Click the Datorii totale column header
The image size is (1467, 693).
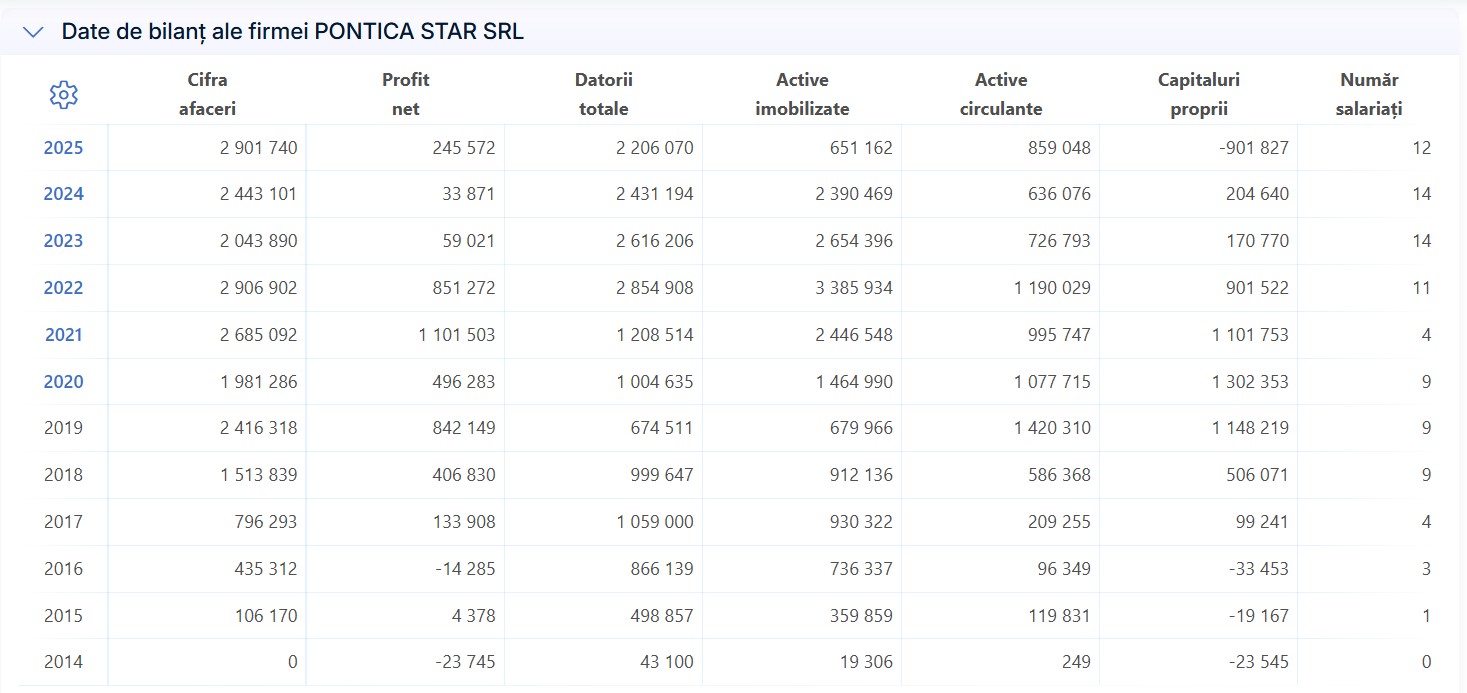click(604, 95)
